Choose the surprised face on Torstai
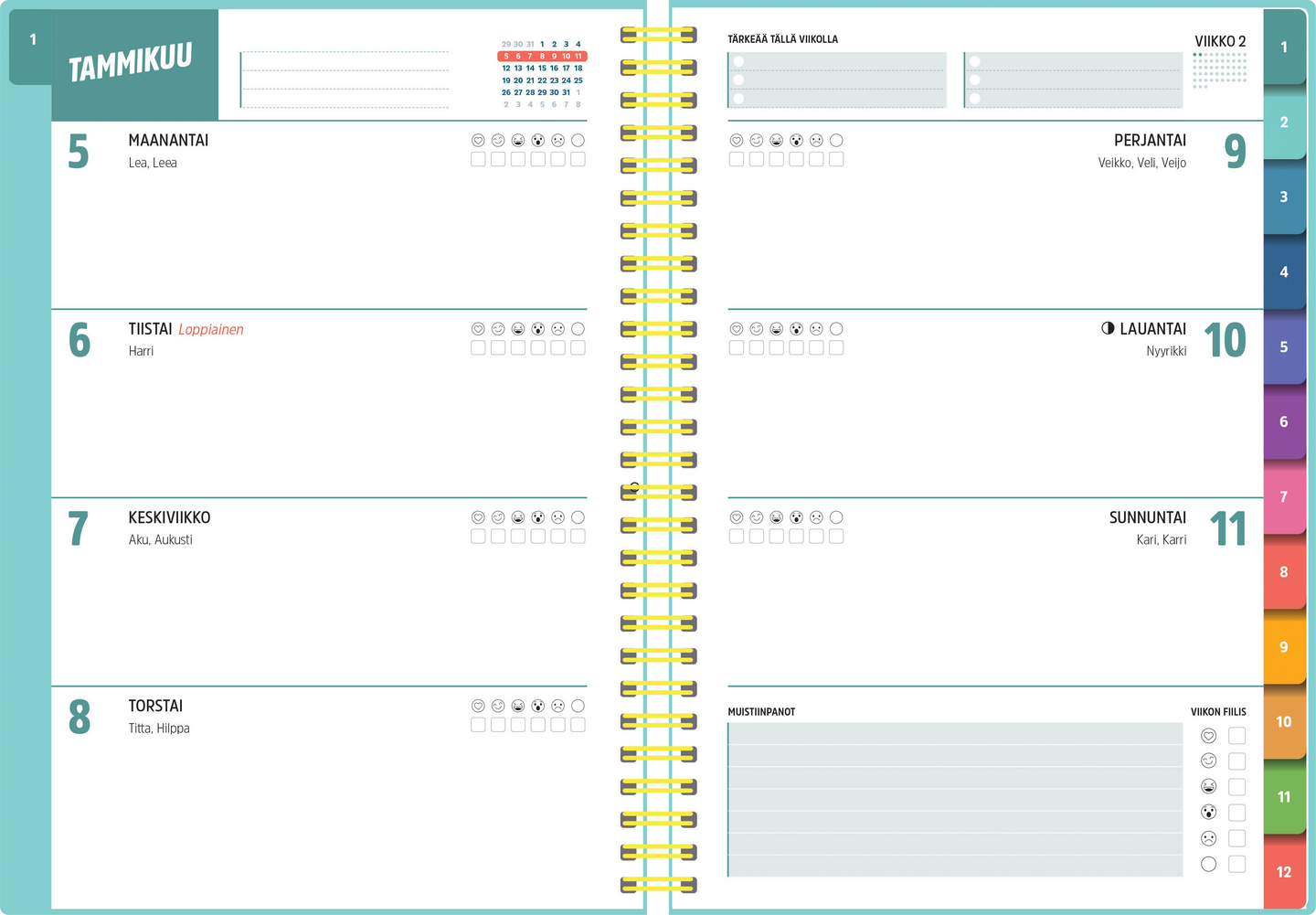This screenshot has height=915, width=1316. coord(538,706)
